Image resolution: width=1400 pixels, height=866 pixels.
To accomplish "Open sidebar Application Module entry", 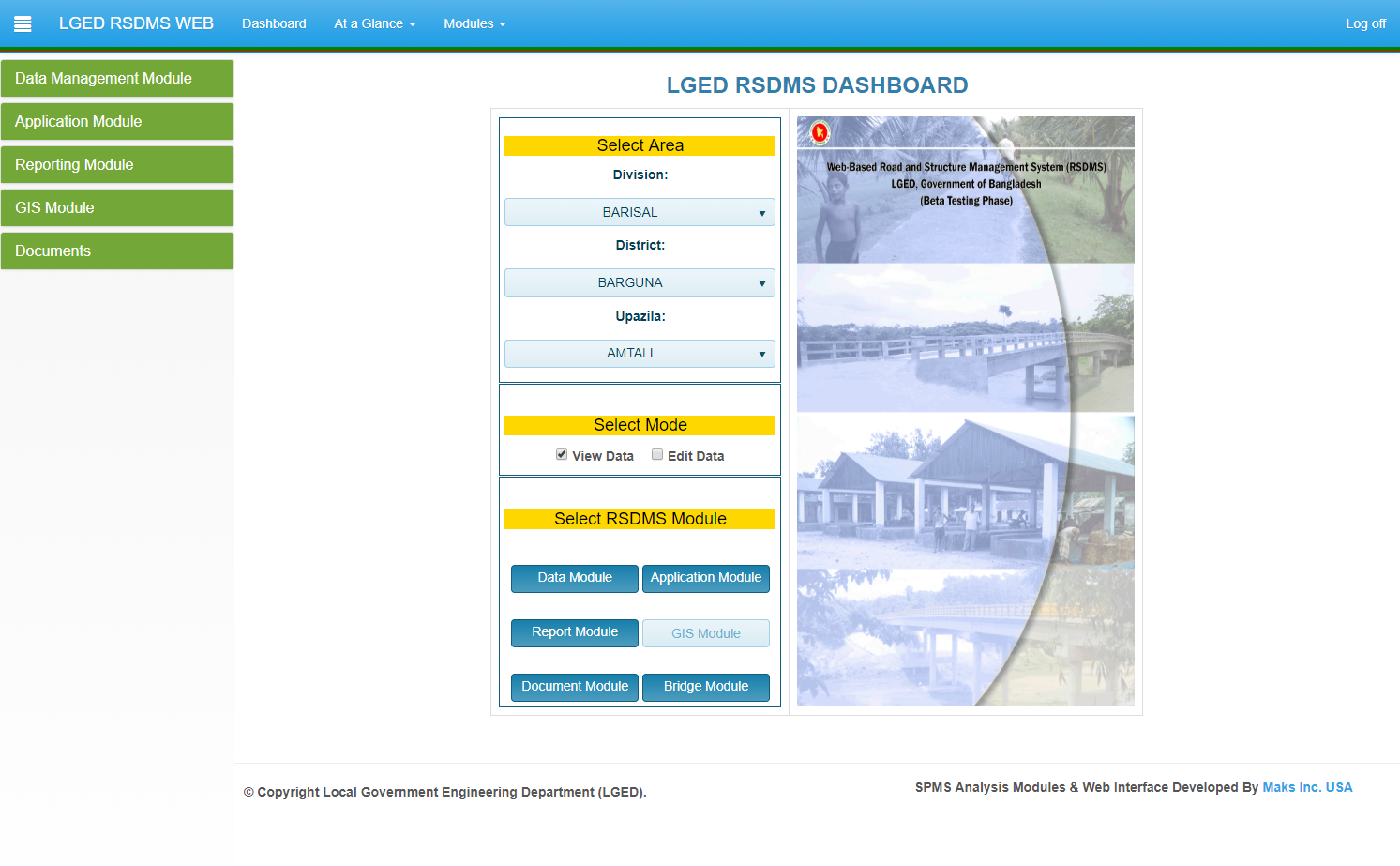I will pos(117,122).
